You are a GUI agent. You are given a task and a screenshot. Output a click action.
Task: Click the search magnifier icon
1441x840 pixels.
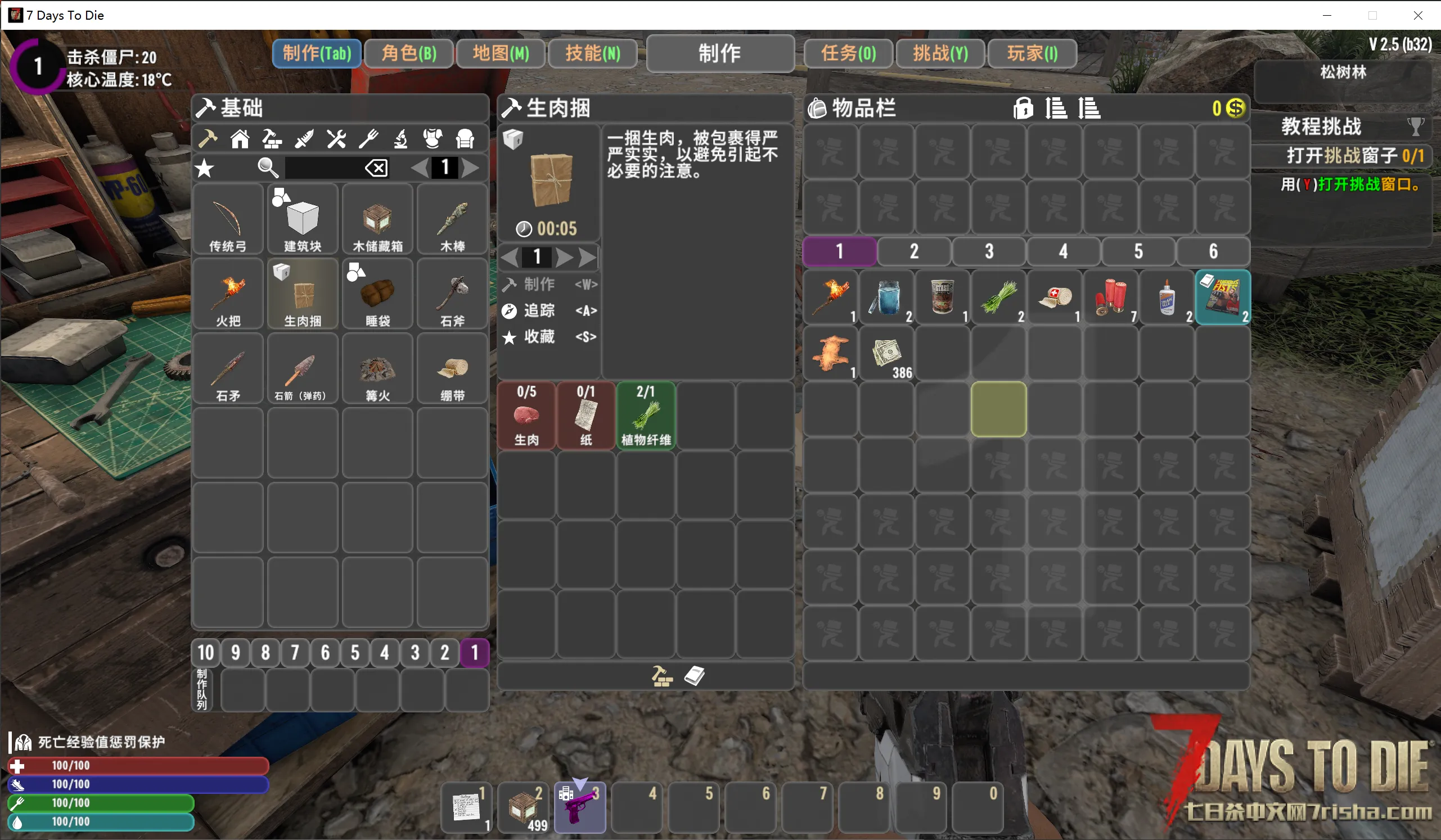[x=268, y=168]
